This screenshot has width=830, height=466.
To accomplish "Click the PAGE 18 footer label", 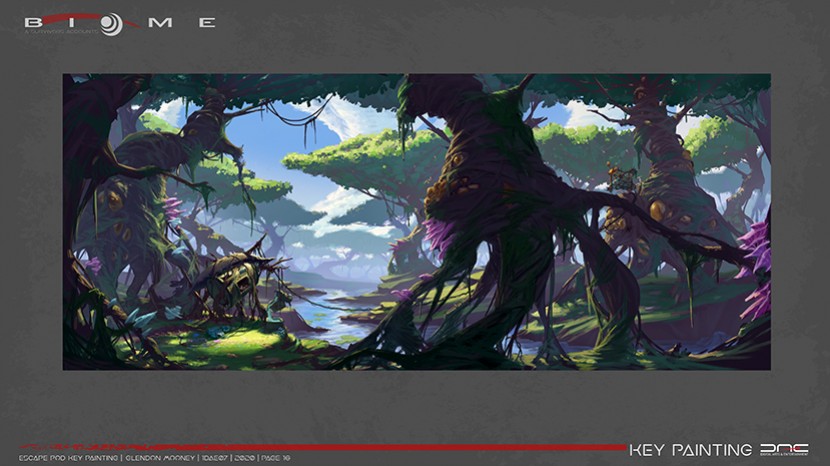I will pos(276,458).
